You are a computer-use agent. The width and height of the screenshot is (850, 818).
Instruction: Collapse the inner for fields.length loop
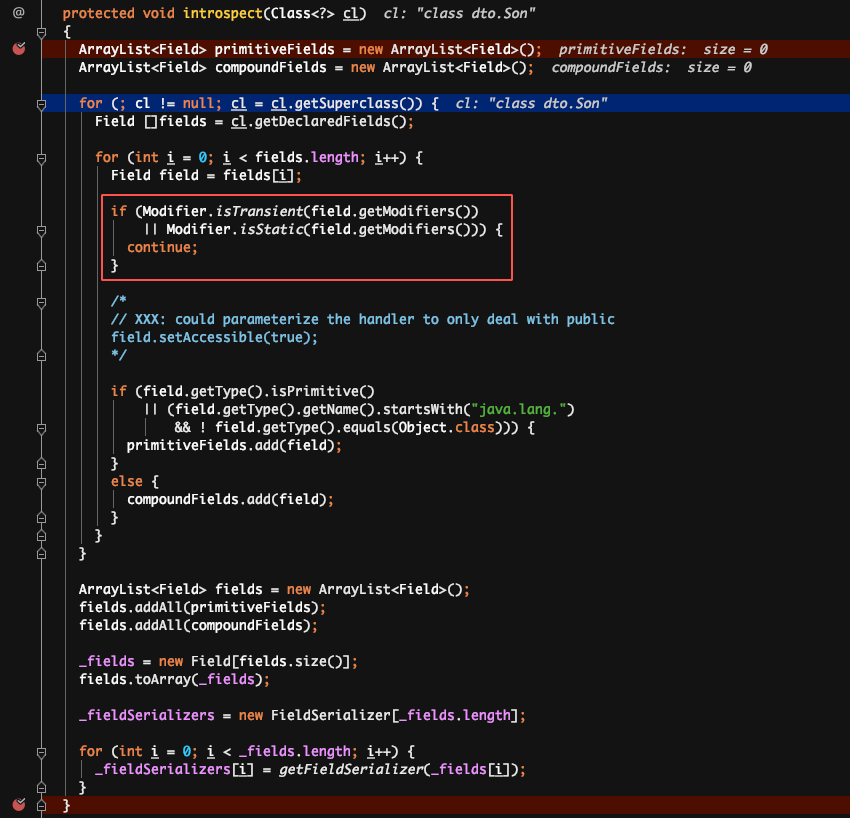[41, 158]
